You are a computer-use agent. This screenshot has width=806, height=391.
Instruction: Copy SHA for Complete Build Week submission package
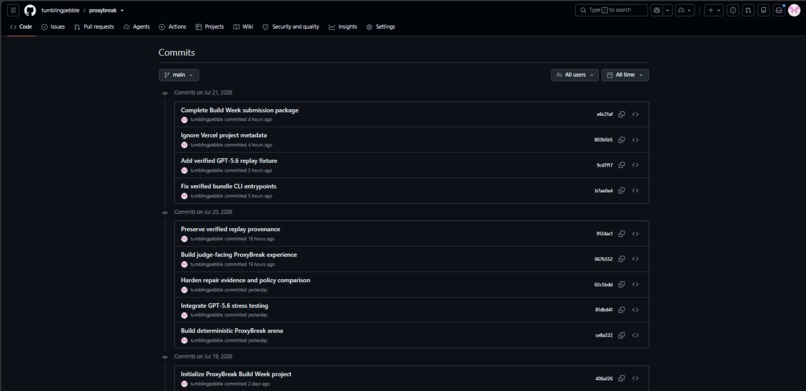(621, 114)
